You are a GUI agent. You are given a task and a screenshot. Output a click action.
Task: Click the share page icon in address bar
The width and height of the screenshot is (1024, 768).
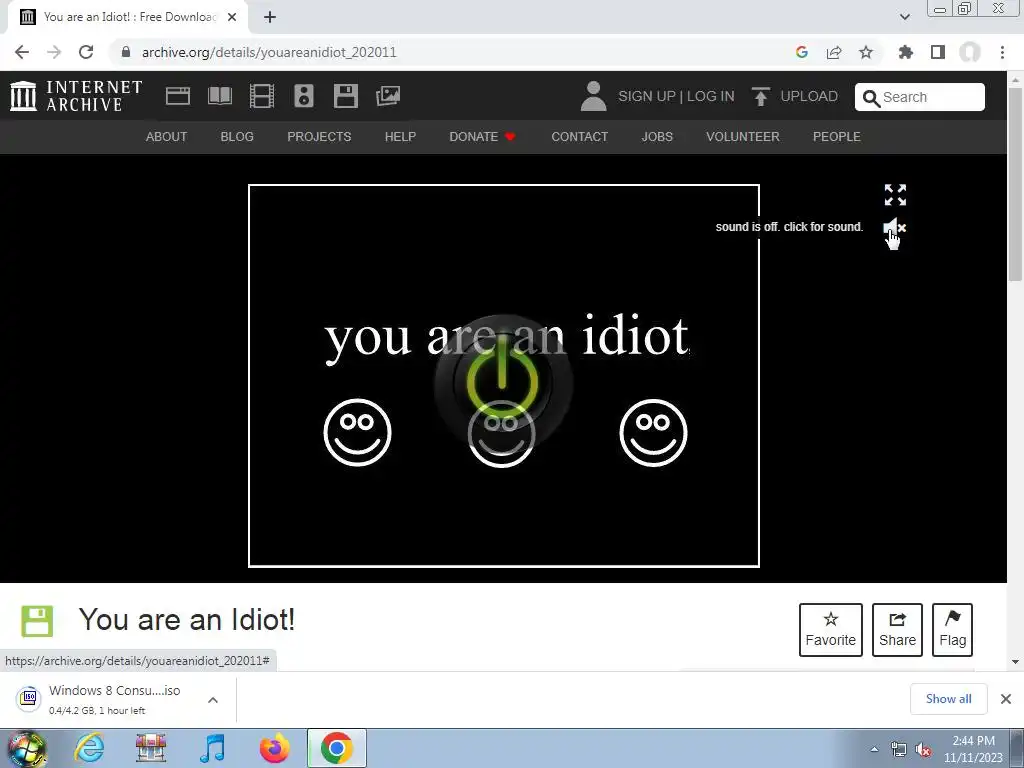point(834,52)
